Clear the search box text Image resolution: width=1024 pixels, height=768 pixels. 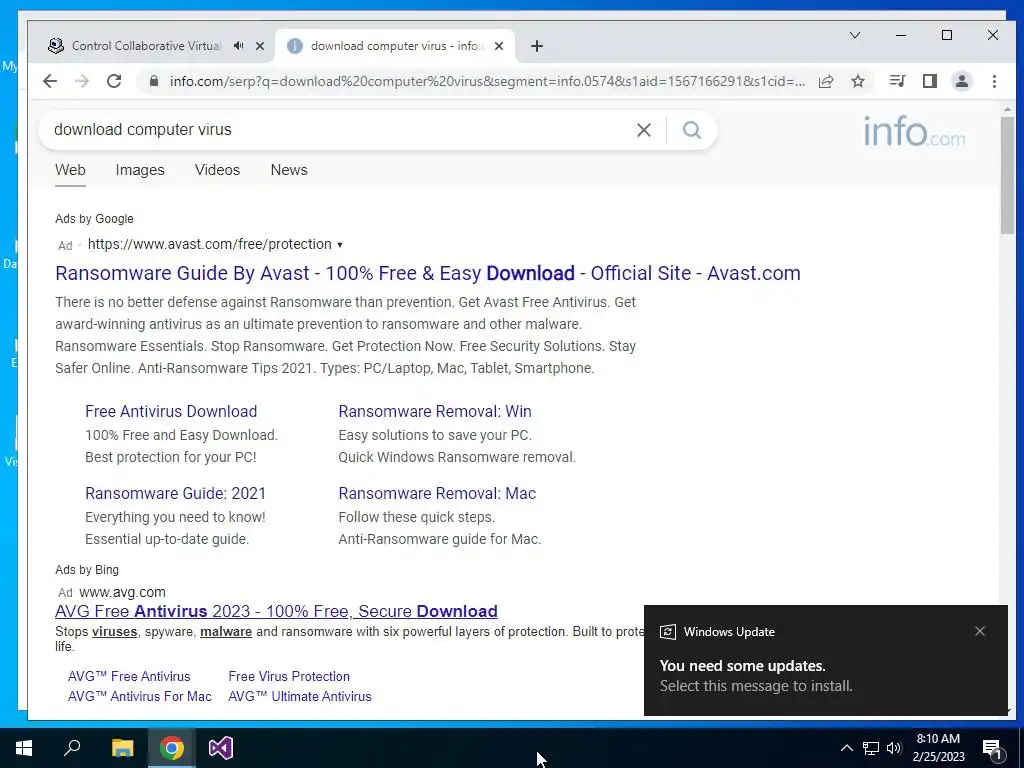[644, 130]
